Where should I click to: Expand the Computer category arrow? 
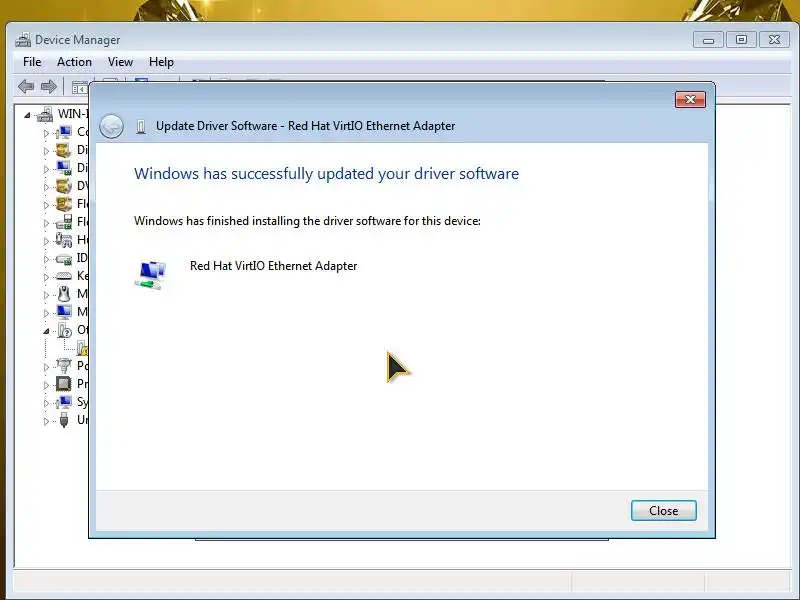(46, 133)
